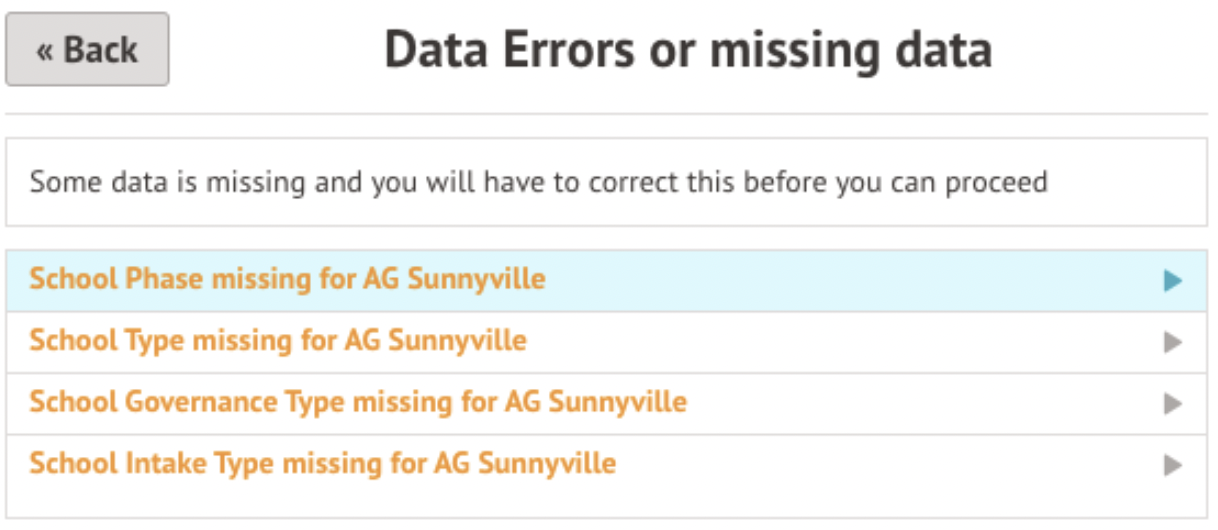
Task: Select the School Type error row
Action: click(800, 342)
